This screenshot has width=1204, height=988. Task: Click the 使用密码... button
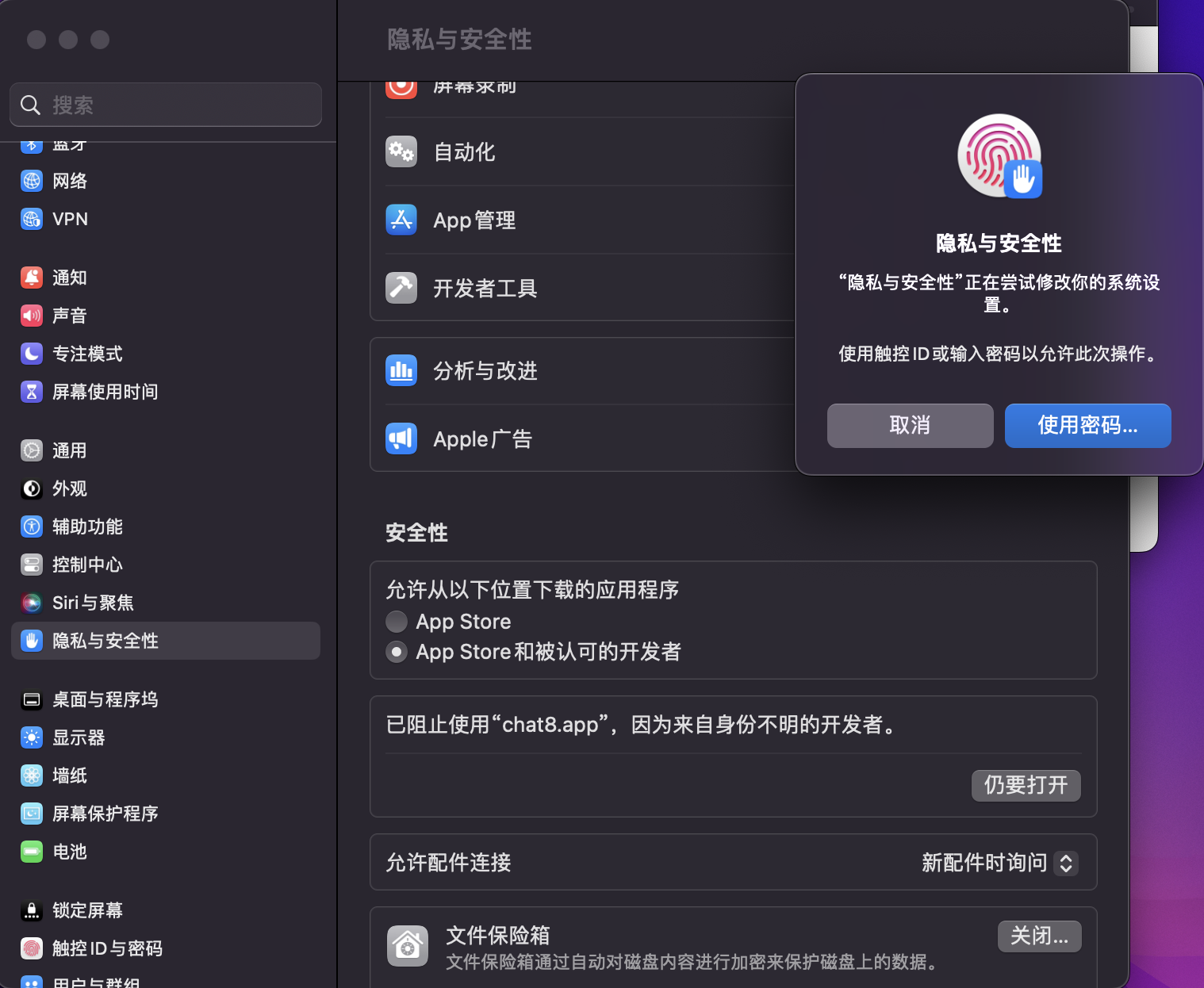tap(1087, 426)
